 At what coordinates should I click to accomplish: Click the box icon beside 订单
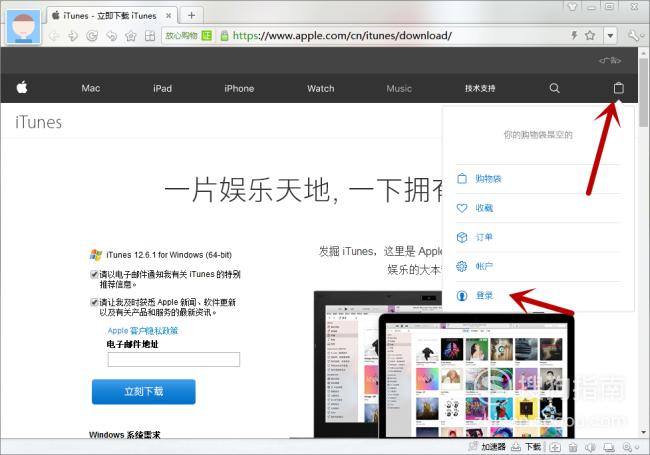pos(462,237)
